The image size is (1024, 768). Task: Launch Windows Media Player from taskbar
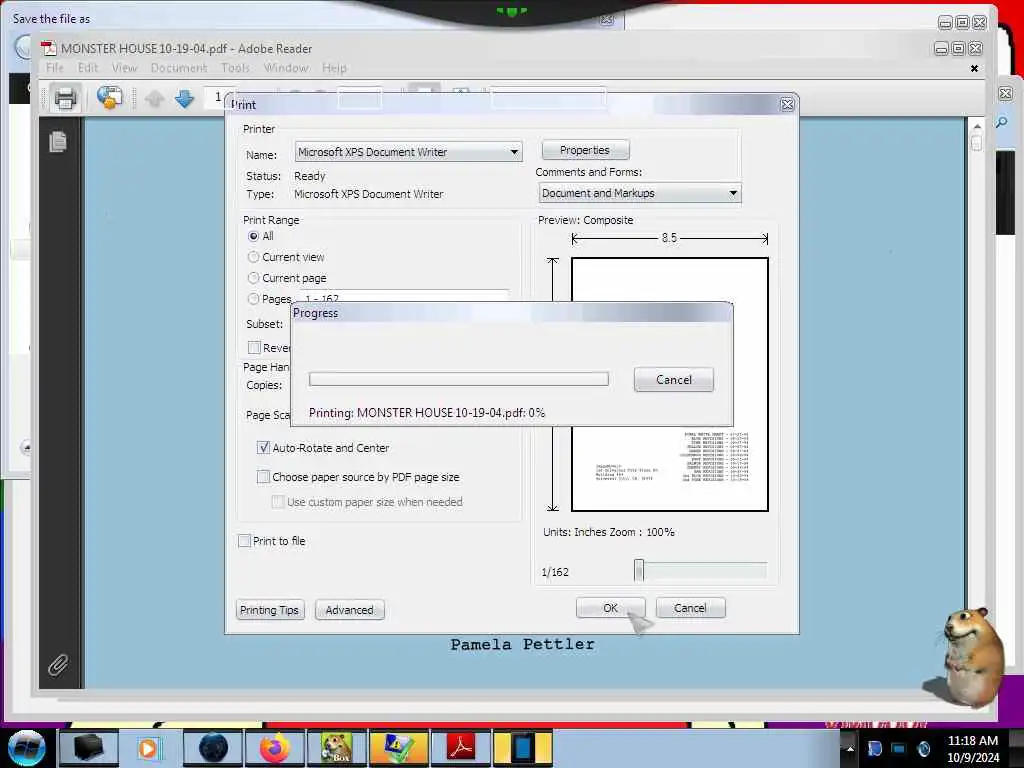[x=149, y=748]
